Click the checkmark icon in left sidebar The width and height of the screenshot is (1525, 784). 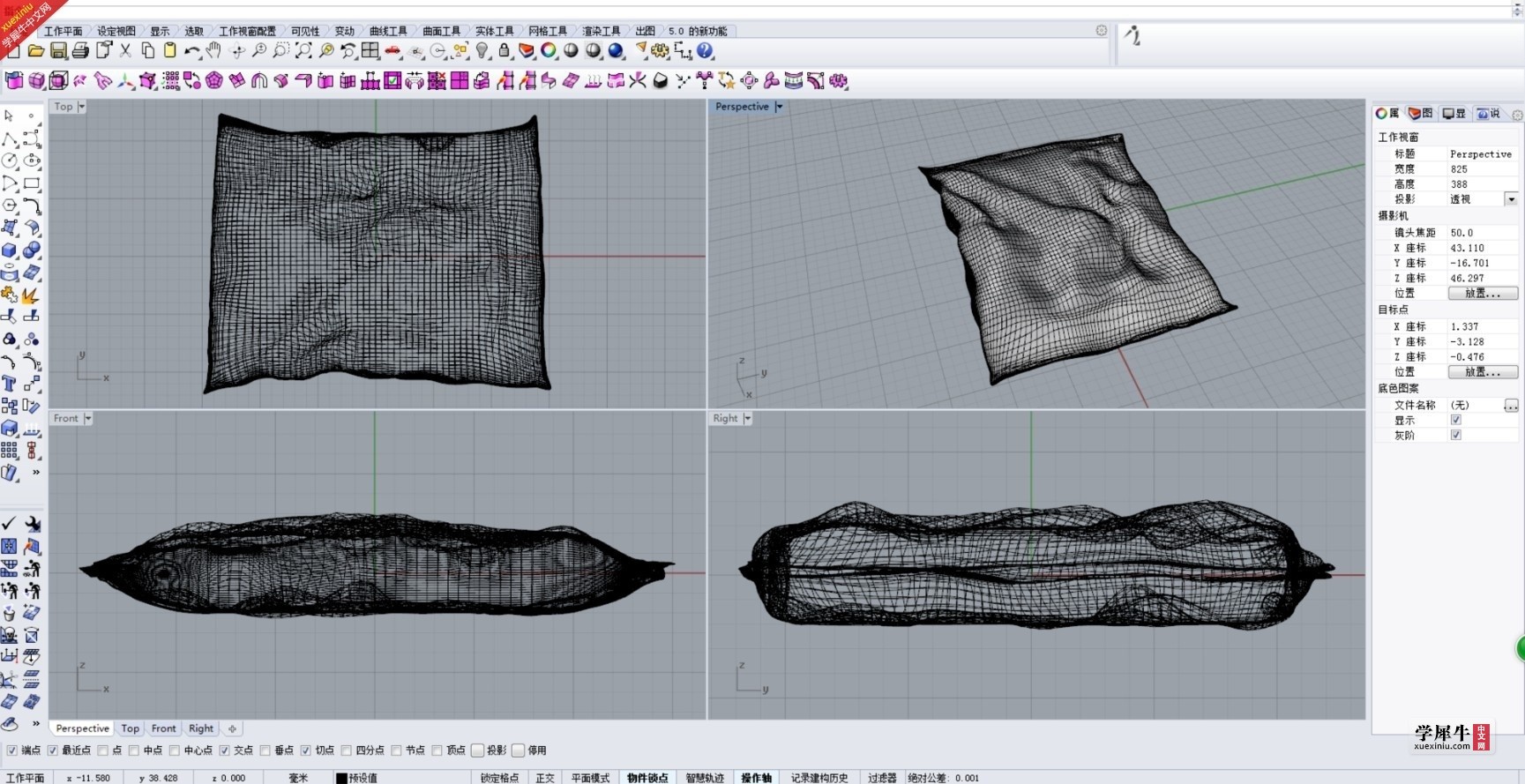click(9, 524)
